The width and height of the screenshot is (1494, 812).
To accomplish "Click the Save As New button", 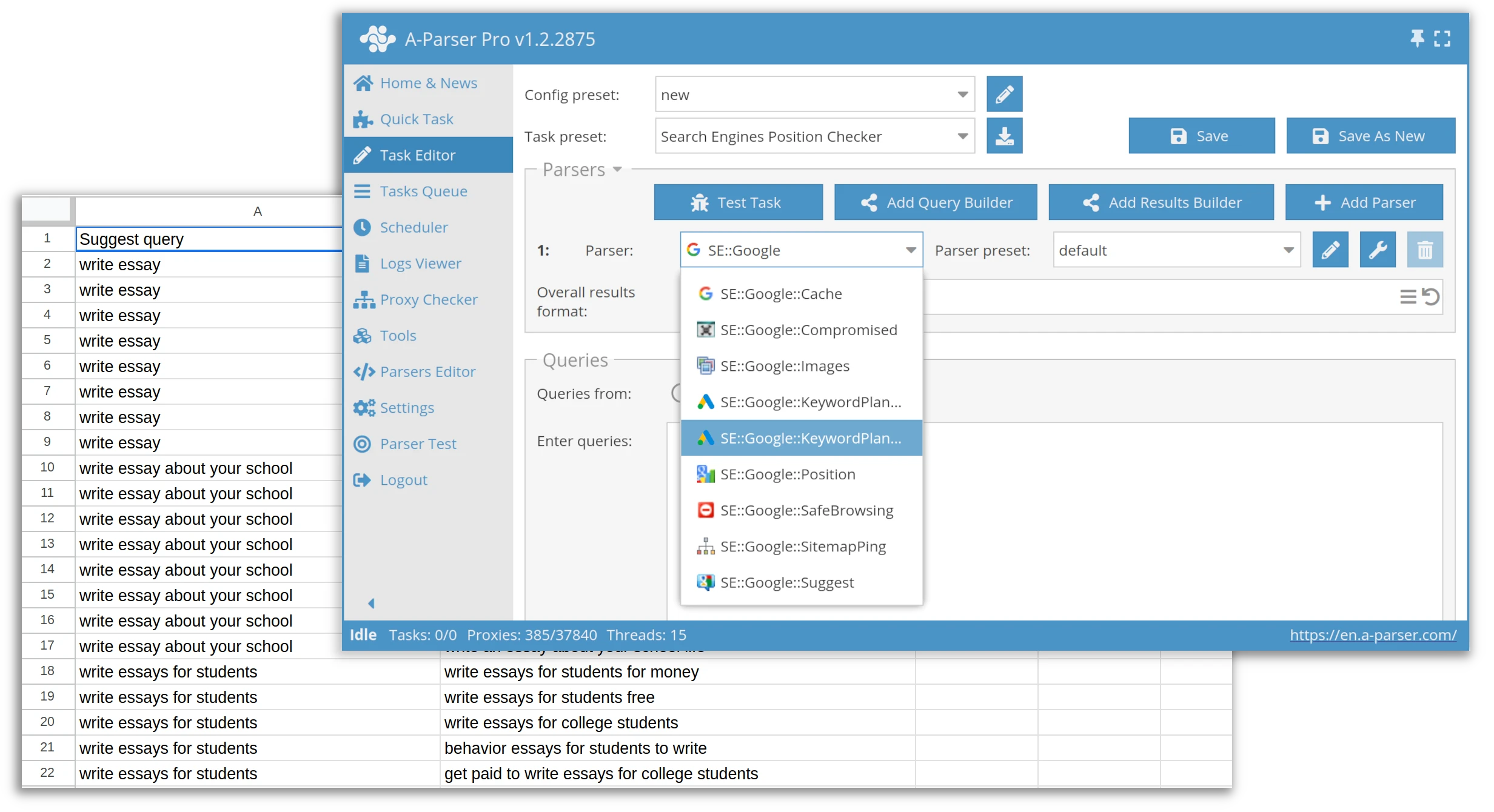I will pyautogui.click(x=1370, y=135).
